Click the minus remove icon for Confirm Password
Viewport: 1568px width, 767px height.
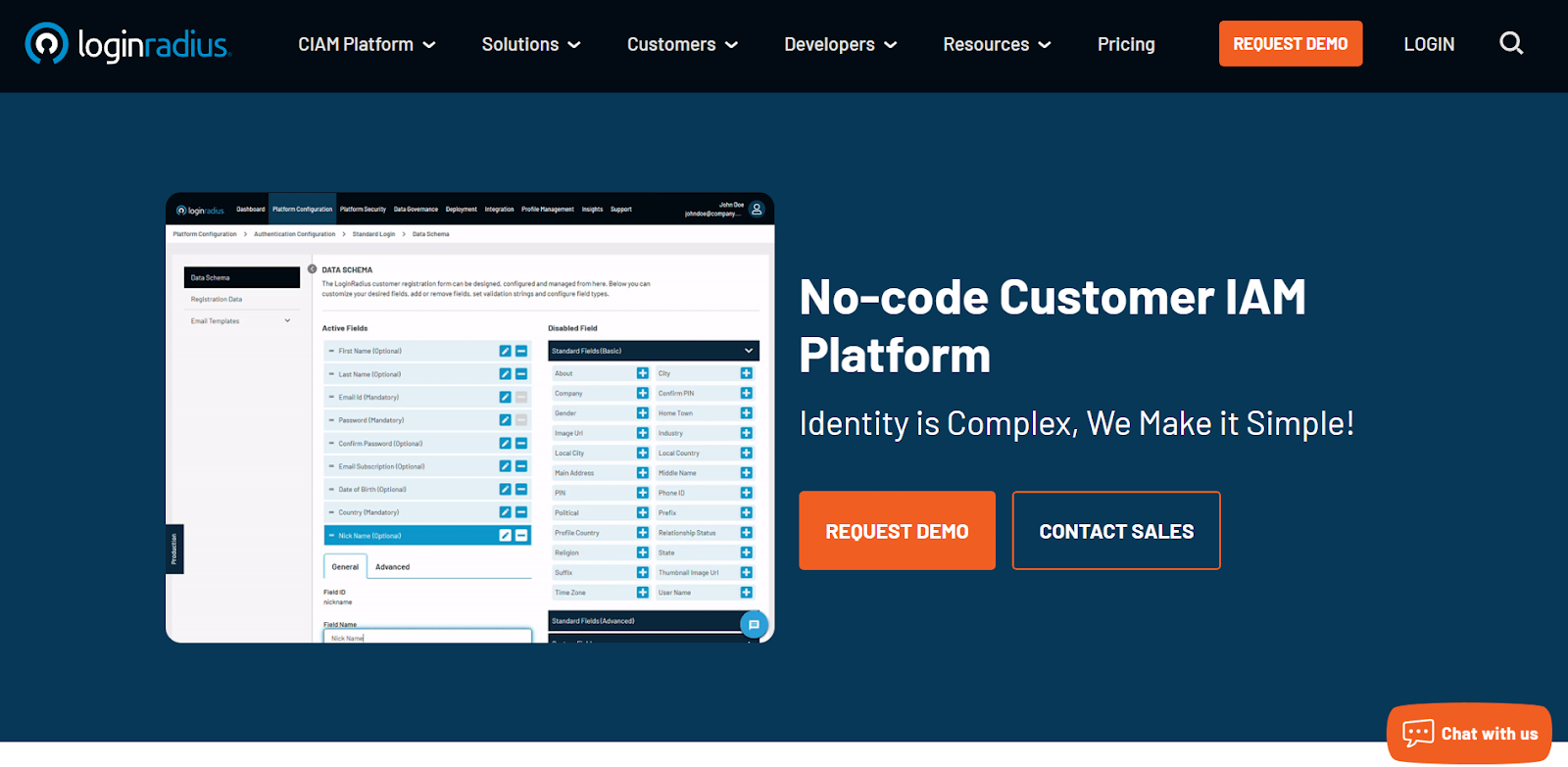521,443
